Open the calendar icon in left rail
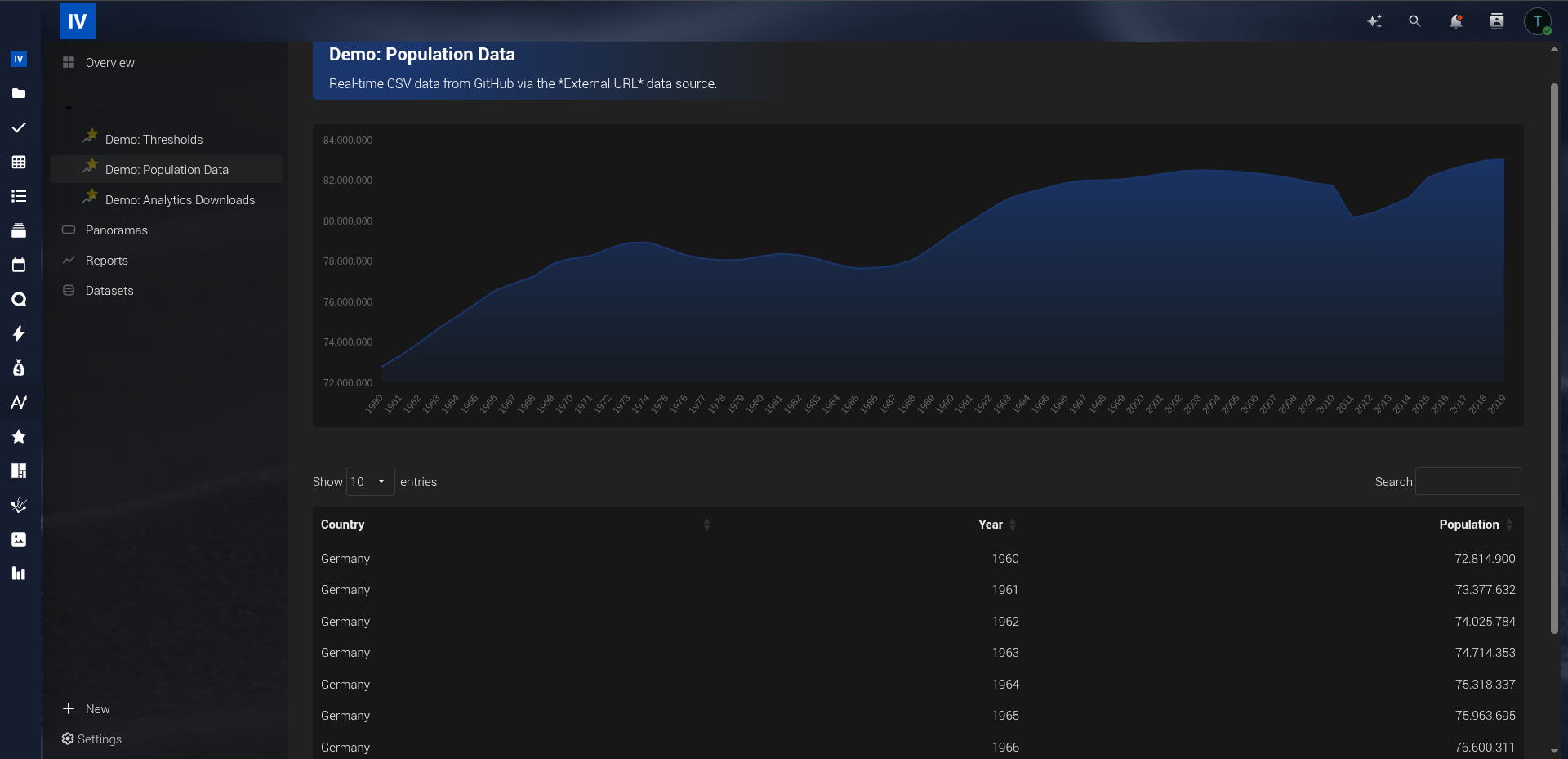The height and width of the screenshot is (759, 1568). pos(19,265)
